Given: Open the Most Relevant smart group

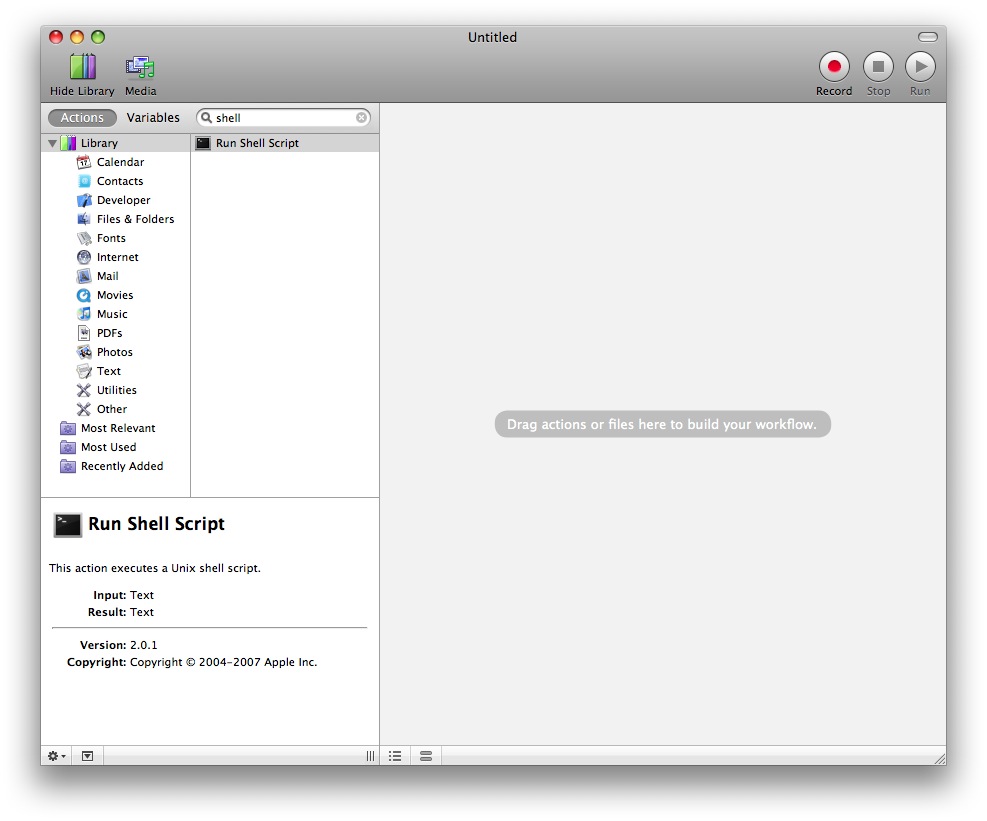Looking at the screenshot, I should (118, 428).
